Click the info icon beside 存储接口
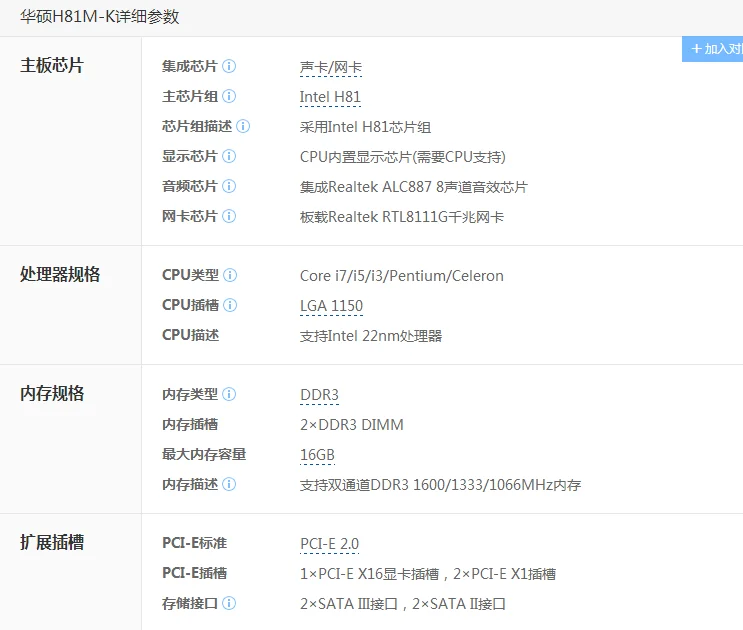This screenshot has height=630, width=743. coord(229,603)
